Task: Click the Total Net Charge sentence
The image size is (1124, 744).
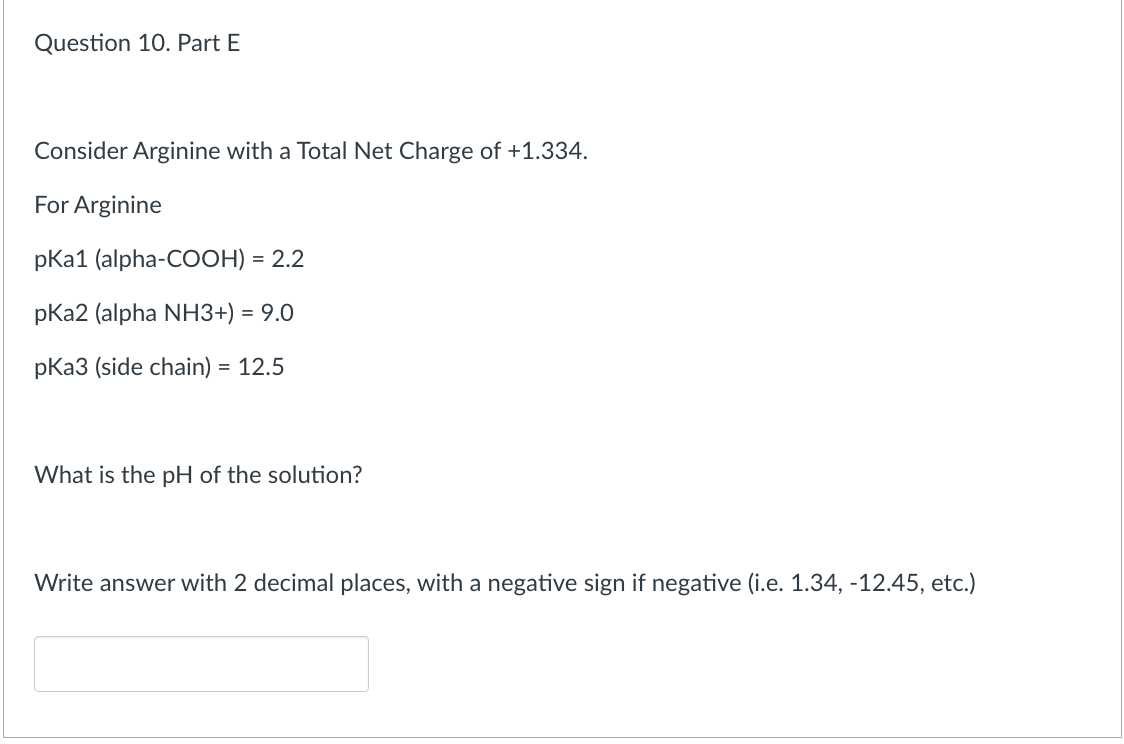Action: coord(310,150)
